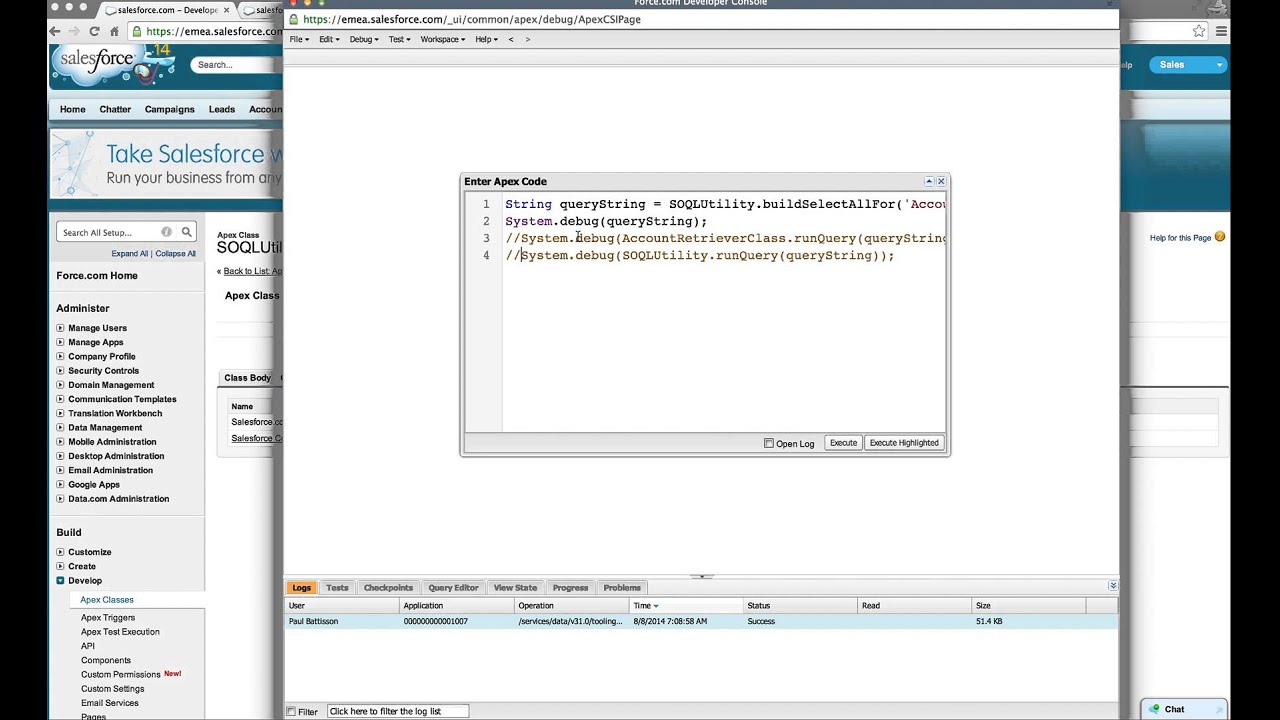Click the Salesforce global Search box
This screenshot has width=1280, height=720.
pos(237,65)
